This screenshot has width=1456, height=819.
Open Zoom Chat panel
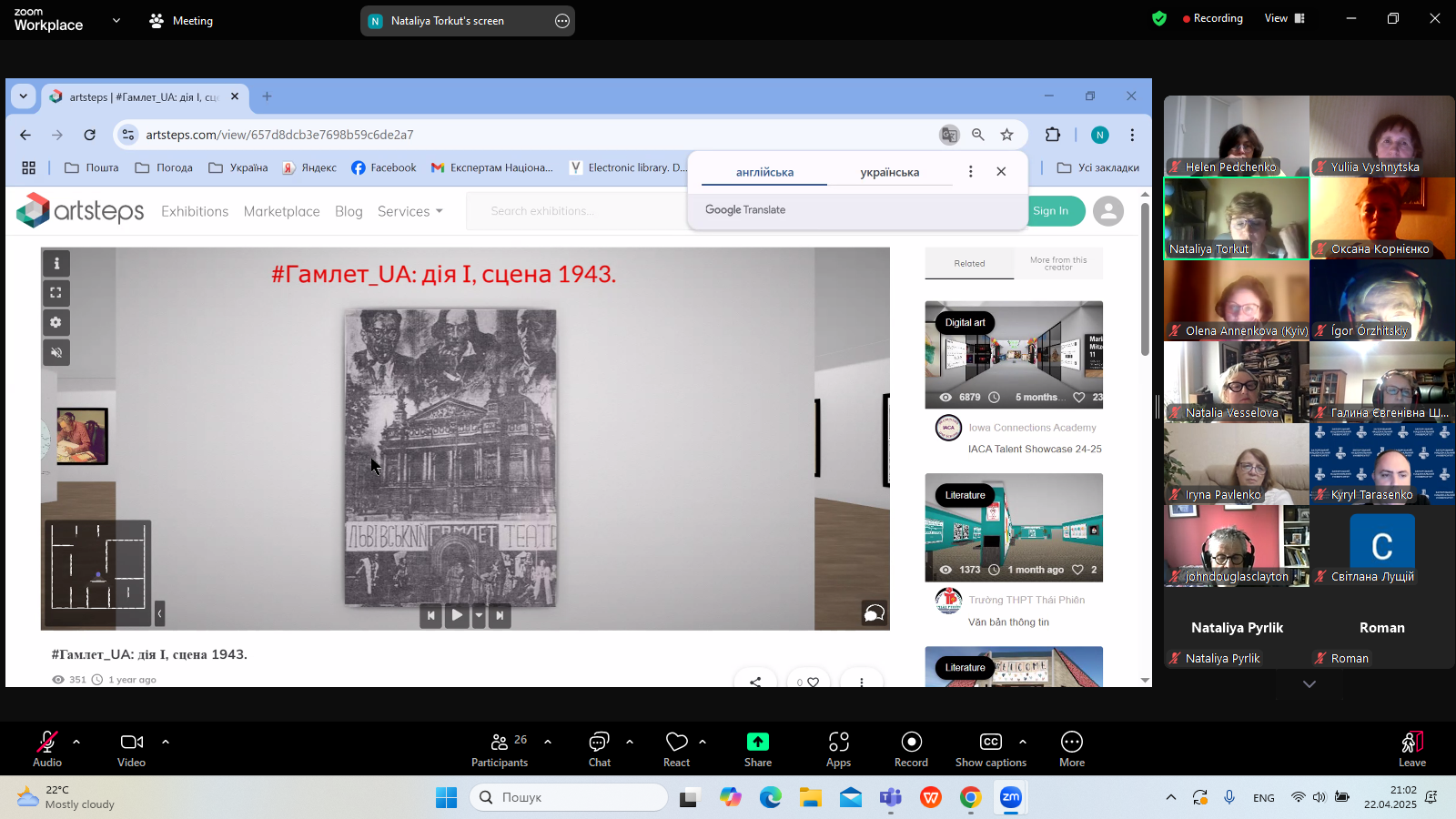[x=599, y=749]
